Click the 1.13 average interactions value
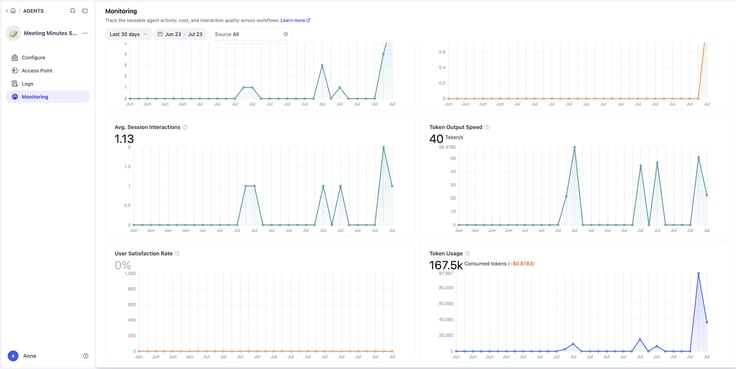The width and height of the screenshot is (736, 369). [124, 139]
